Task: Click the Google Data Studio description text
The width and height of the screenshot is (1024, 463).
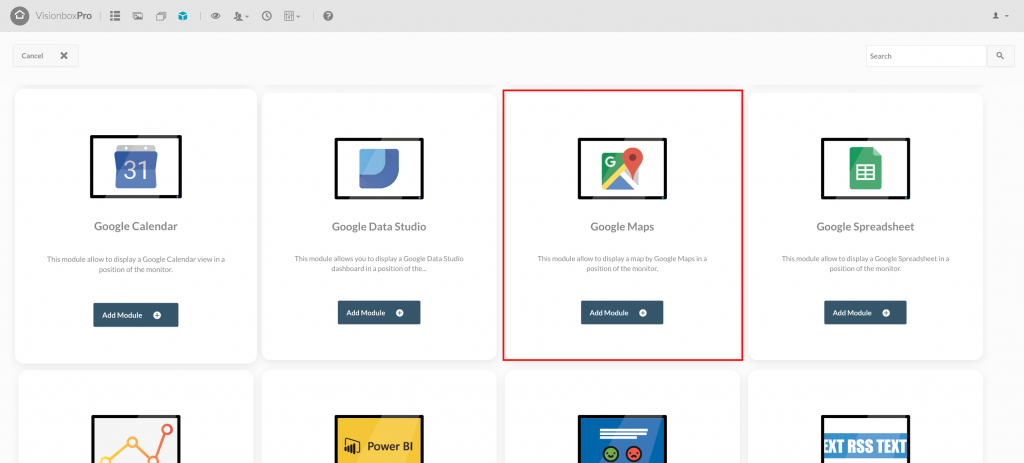Action: pyautogui.click(x=379, y=263)
